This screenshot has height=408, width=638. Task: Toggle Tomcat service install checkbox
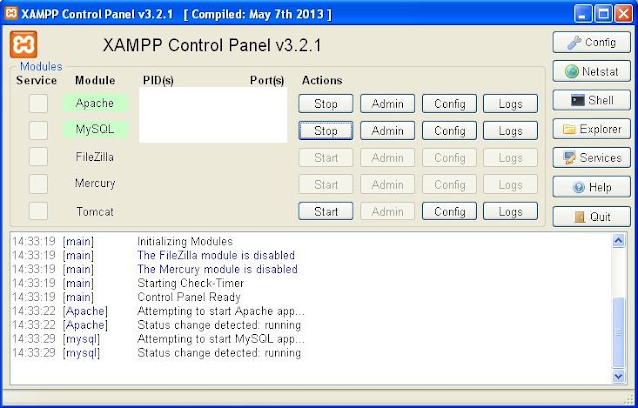point(38,211)
